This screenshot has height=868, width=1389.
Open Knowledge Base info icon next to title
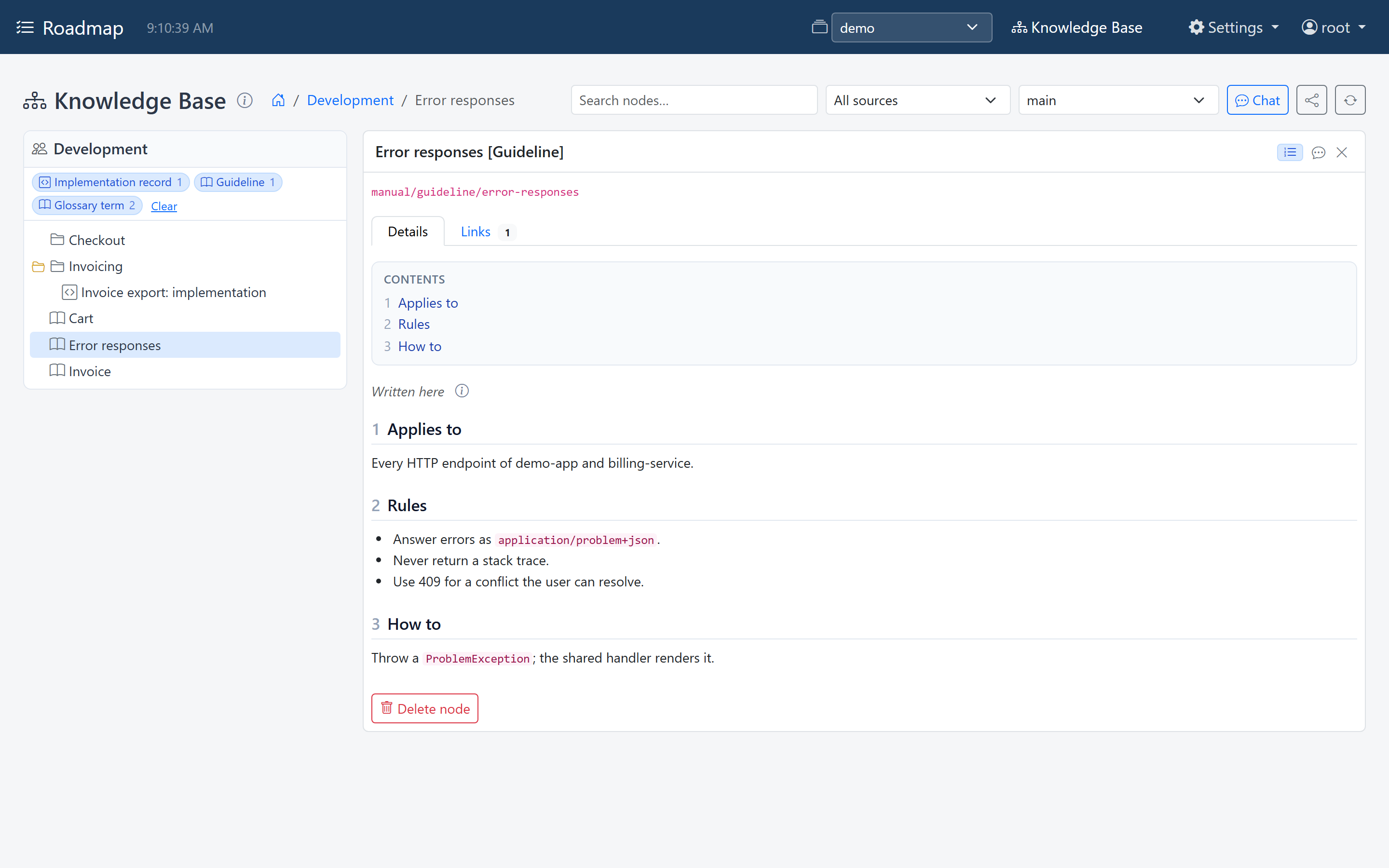pyautogui.click(x=245, y=100)
